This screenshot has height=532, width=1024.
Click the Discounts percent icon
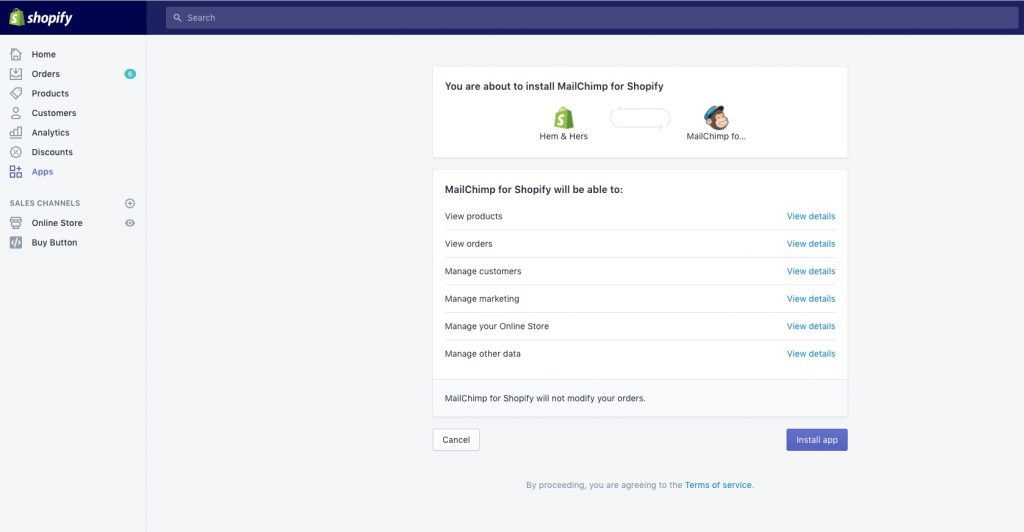(x=16, y=152)
